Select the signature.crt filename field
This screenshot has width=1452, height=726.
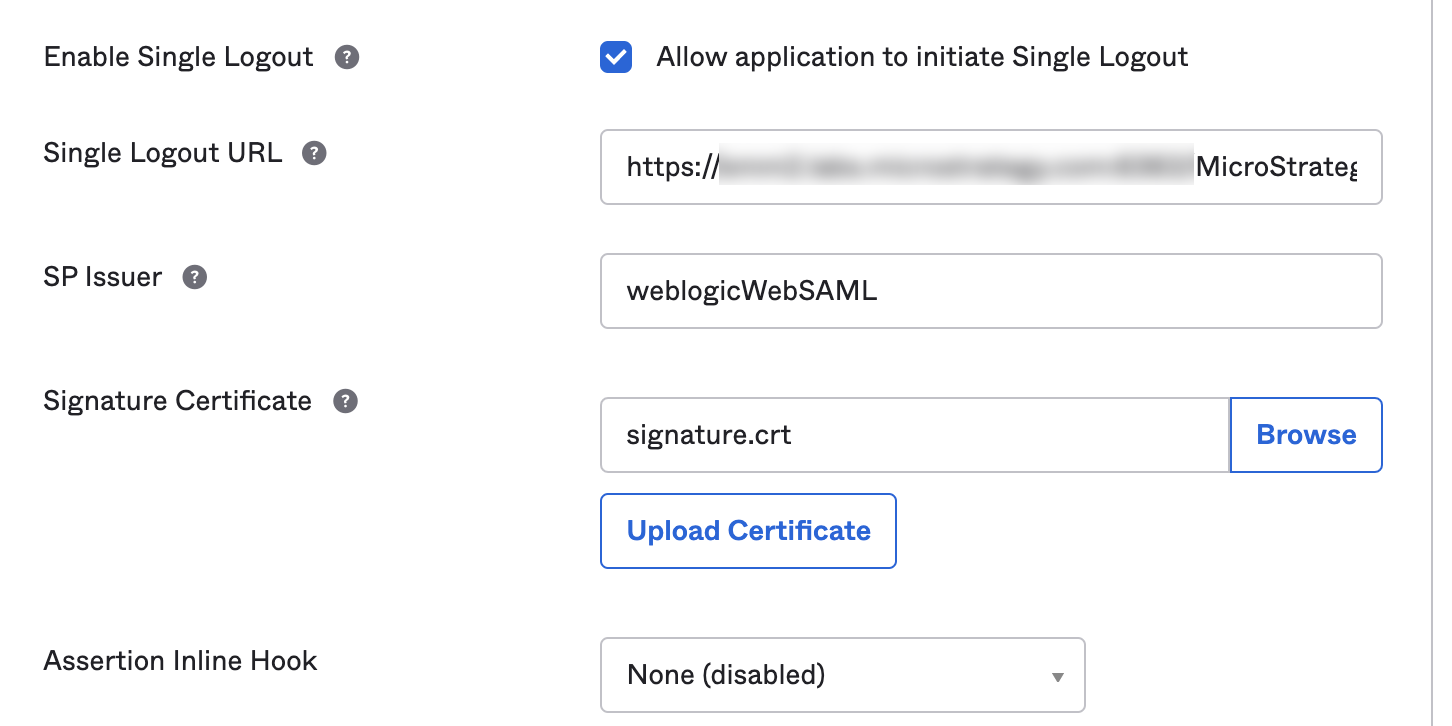click(x=913, y=434)
